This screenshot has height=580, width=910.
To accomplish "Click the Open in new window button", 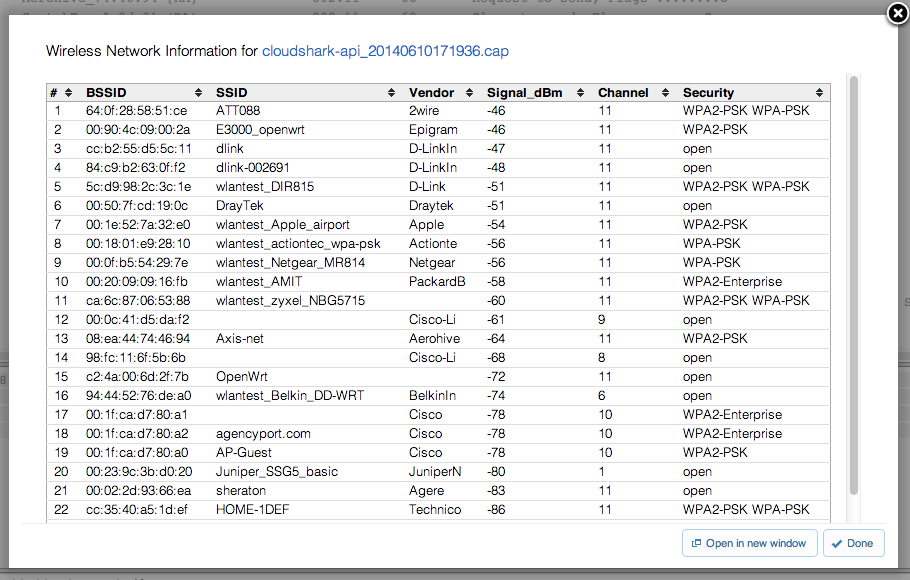I will 749,543.
